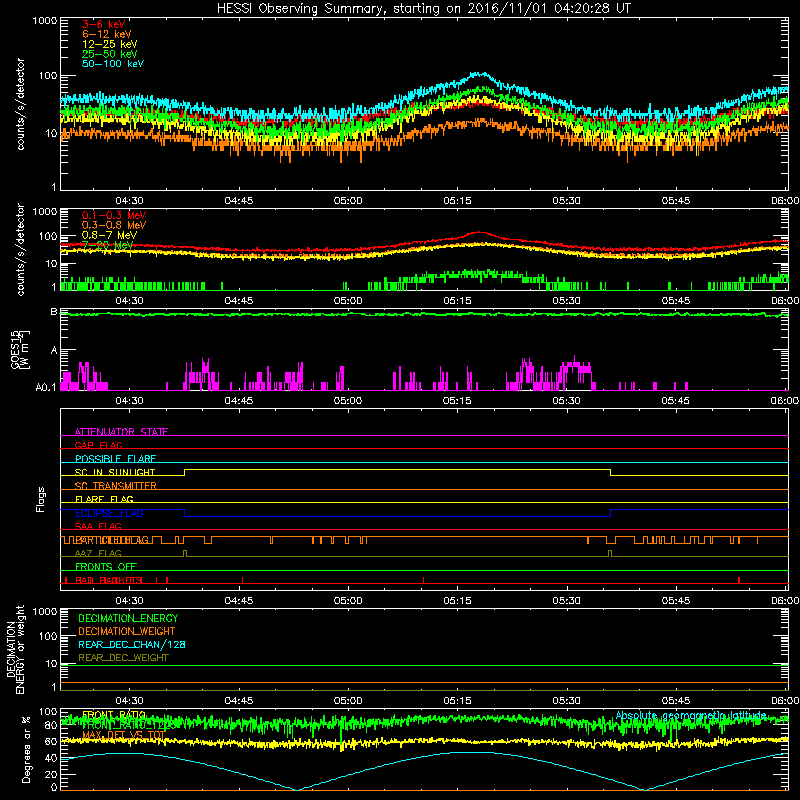This screenshot has height=800, width=800.
Task: Click the GAP_FLAG label
Action: click(98, 445)
